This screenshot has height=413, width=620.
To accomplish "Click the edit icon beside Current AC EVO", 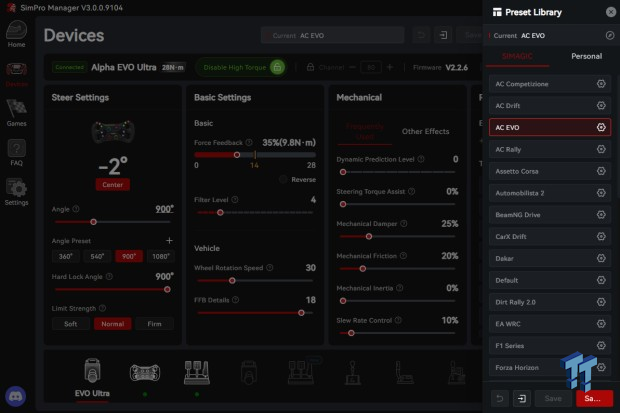I will pos(610,35).
